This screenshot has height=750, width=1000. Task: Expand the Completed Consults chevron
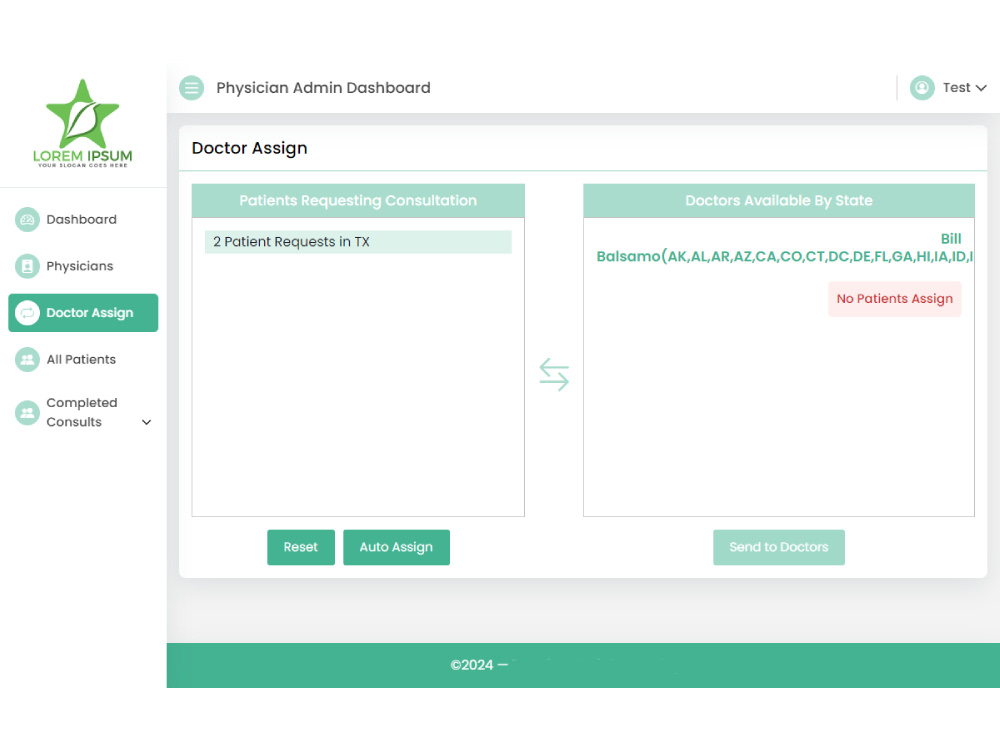(146, 422)
